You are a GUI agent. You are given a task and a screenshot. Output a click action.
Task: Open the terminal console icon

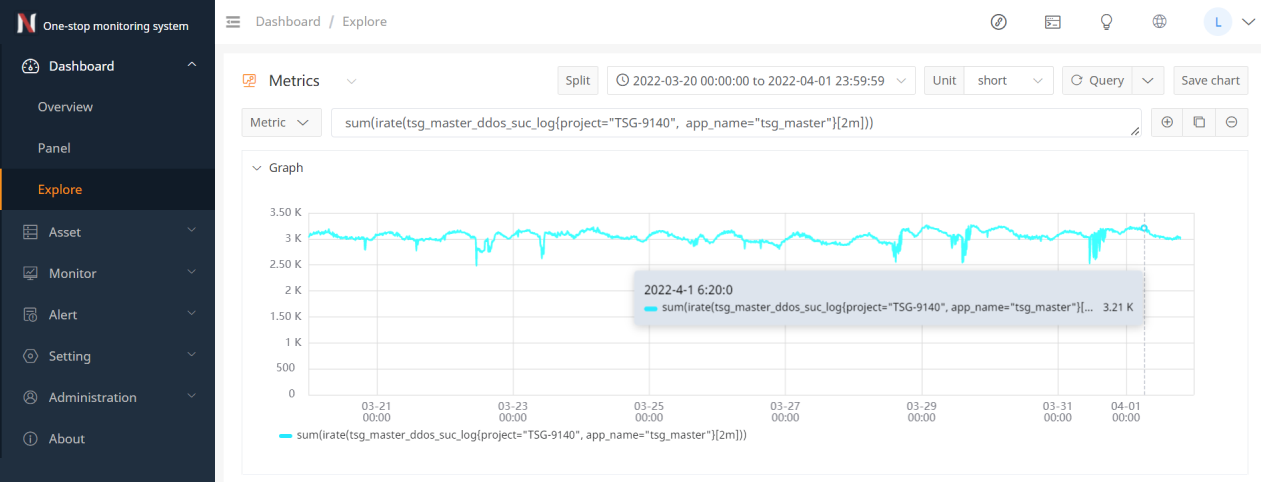tap(1052, 22)
